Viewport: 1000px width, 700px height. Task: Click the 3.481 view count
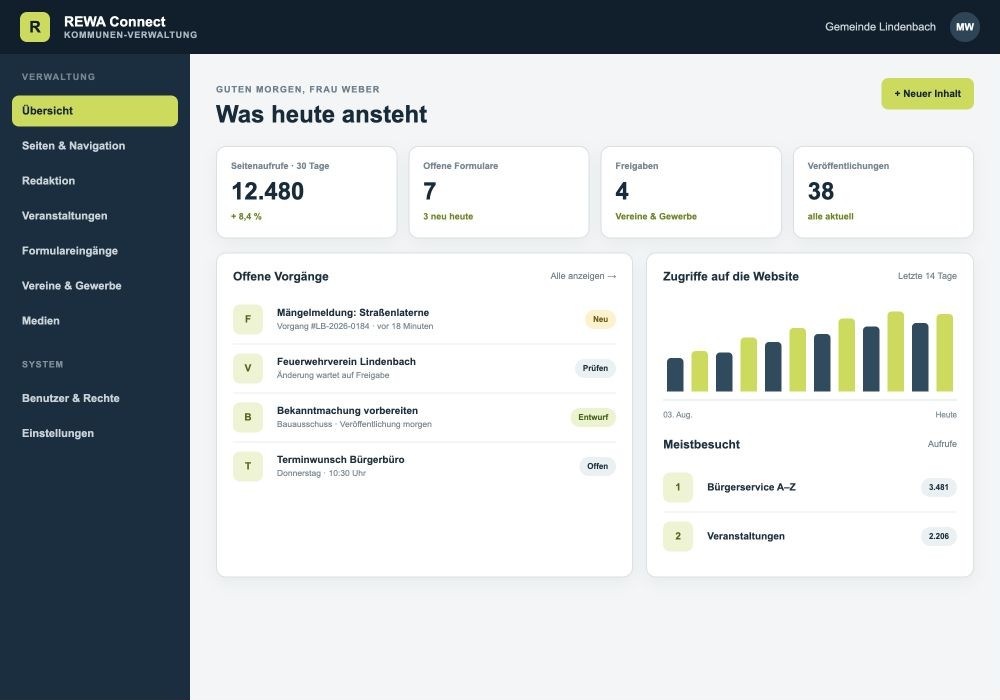click(x=938, y=488)
